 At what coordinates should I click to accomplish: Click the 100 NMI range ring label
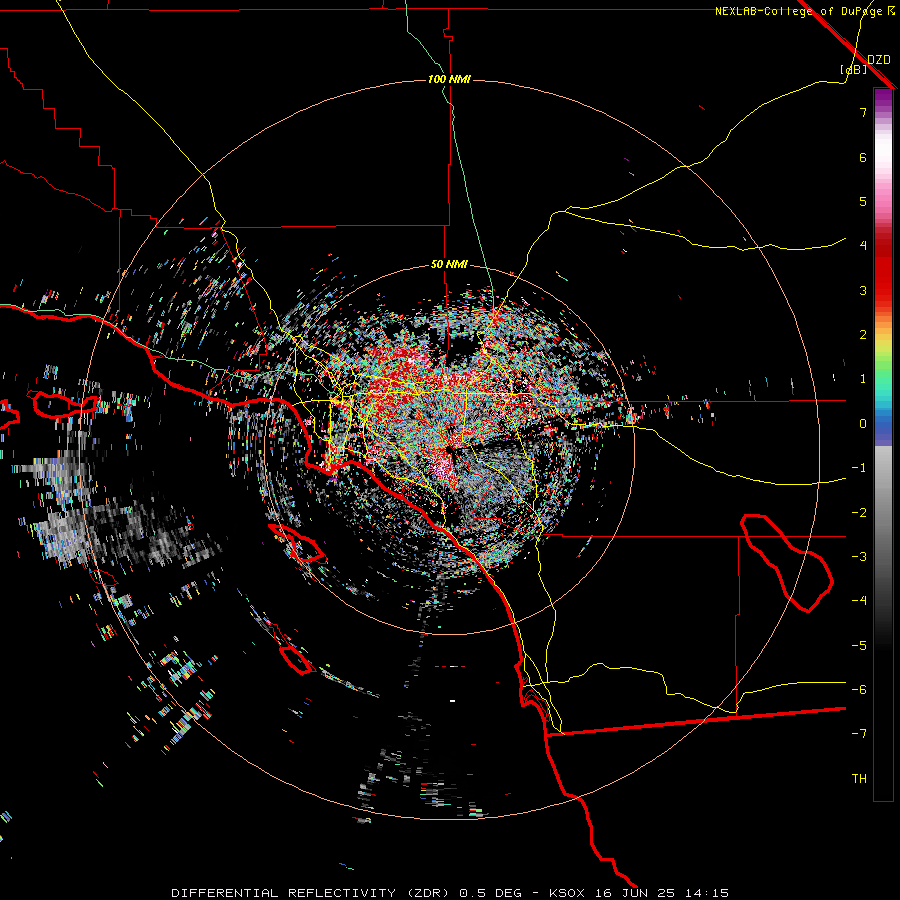coord(449,79)
